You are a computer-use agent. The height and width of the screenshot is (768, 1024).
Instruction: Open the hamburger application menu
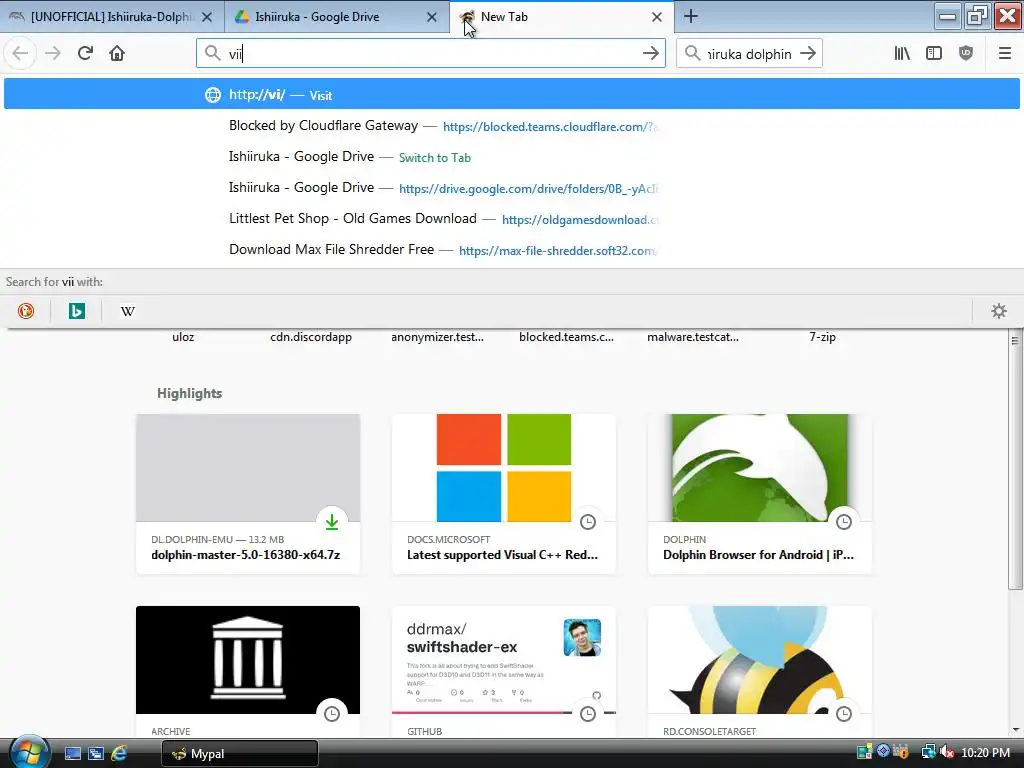1005,53
